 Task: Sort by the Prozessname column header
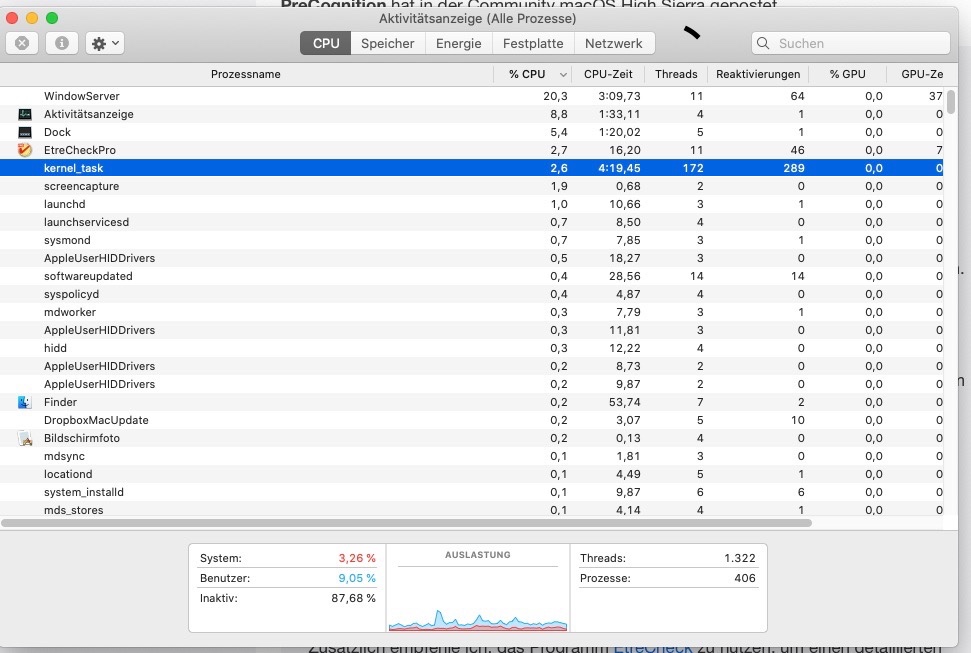pyautogui.click(x=246, y=74)
